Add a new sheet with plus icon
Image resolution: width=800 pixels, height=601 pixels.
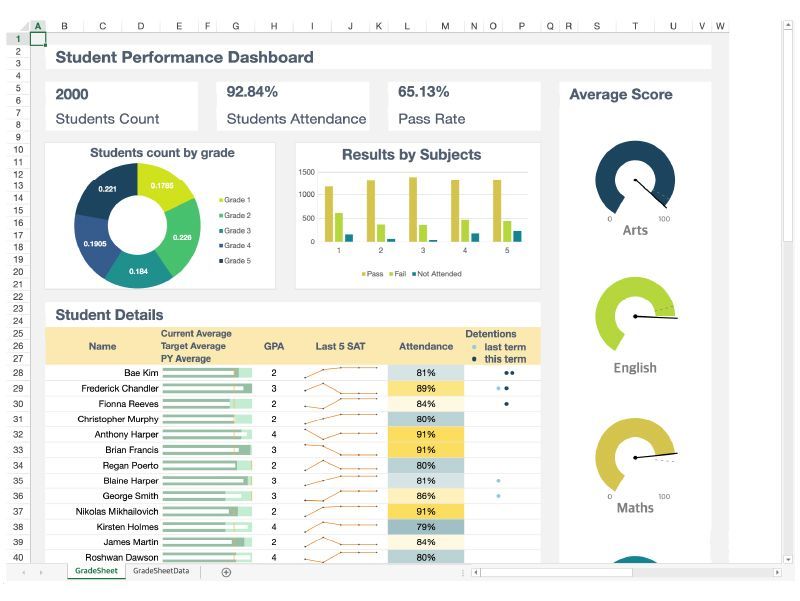226,572
